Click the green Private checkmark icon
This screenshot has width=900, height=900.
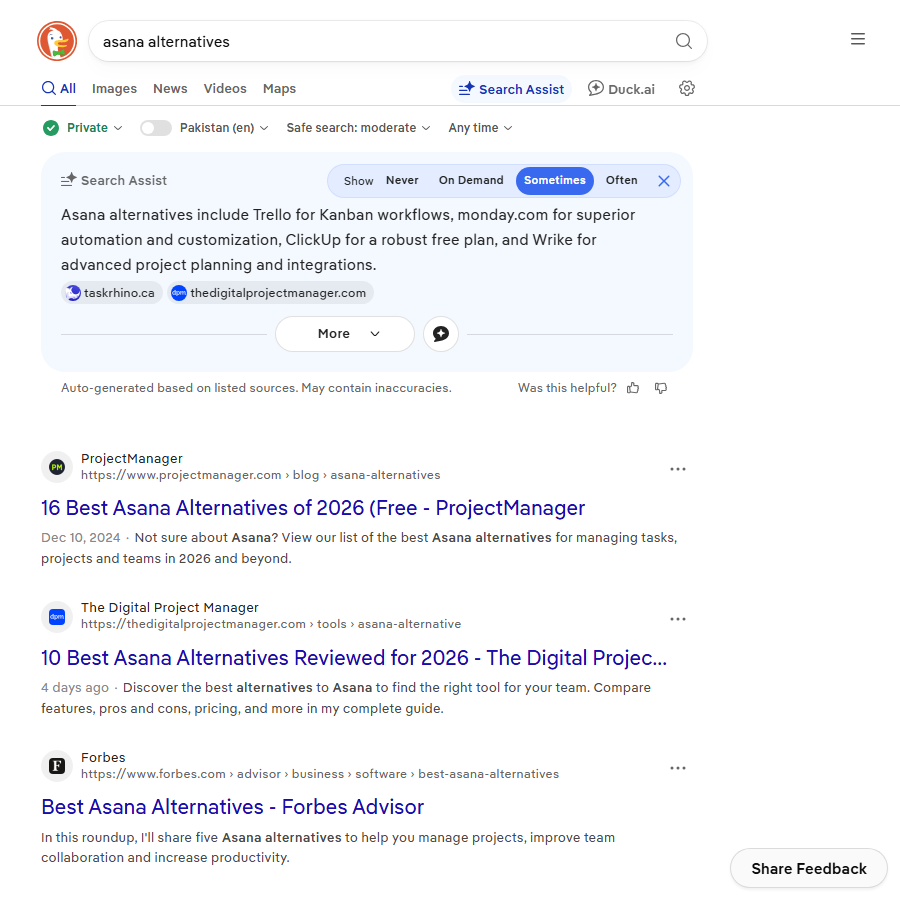51,127
